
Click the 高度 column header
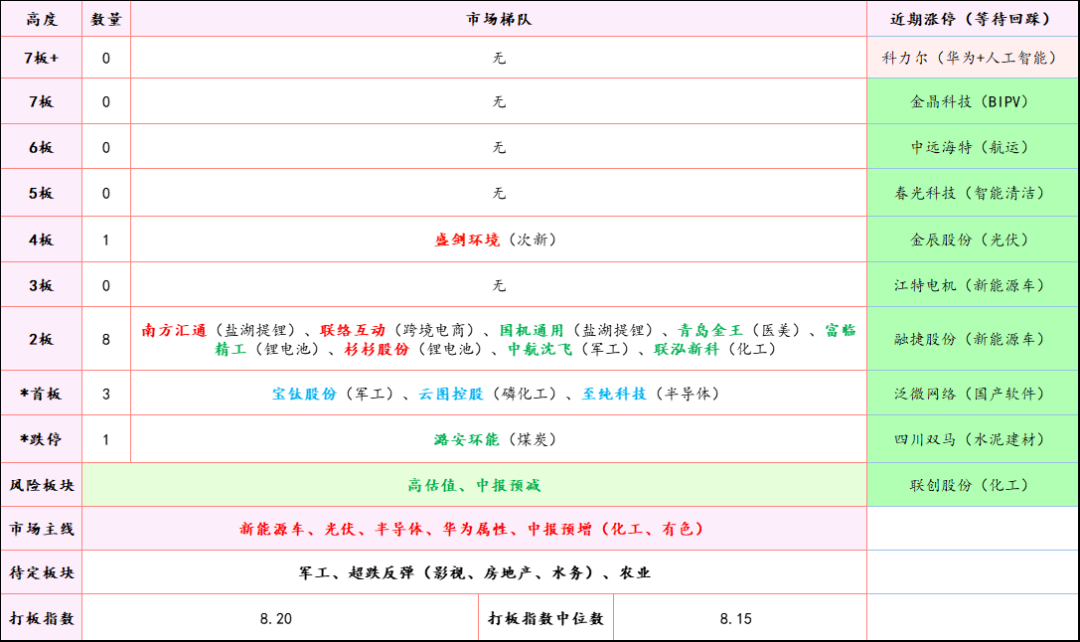(41, 19)
